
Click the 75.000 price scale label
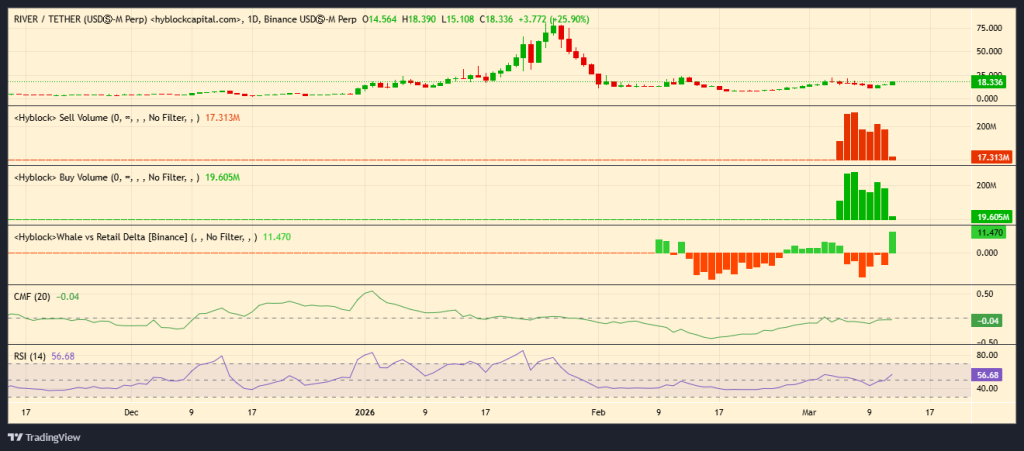coord(989,30)
